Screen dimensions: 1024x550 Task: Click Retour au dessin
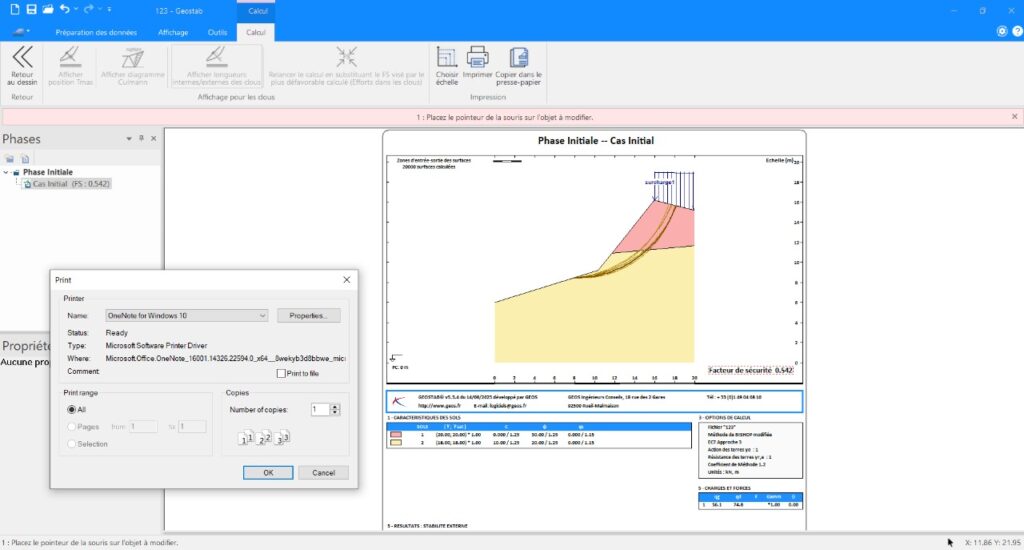point(22,65)
